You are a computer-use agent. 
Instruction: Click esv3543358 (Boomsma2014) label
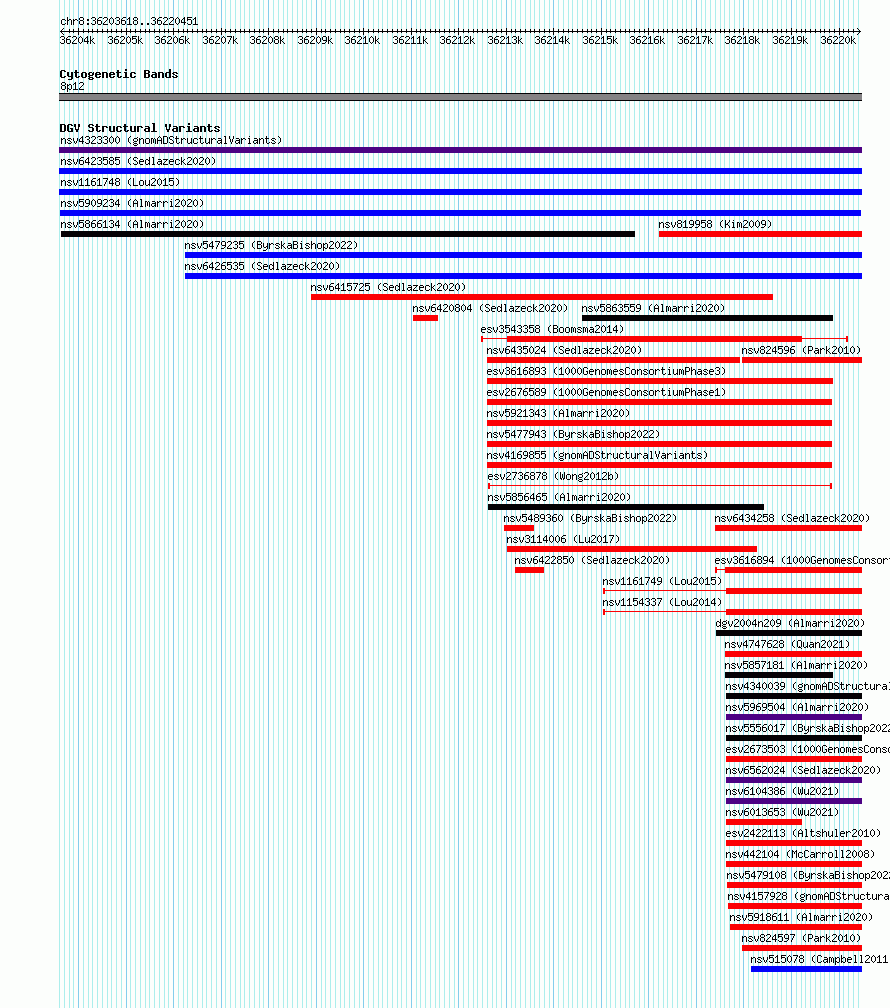552,329
